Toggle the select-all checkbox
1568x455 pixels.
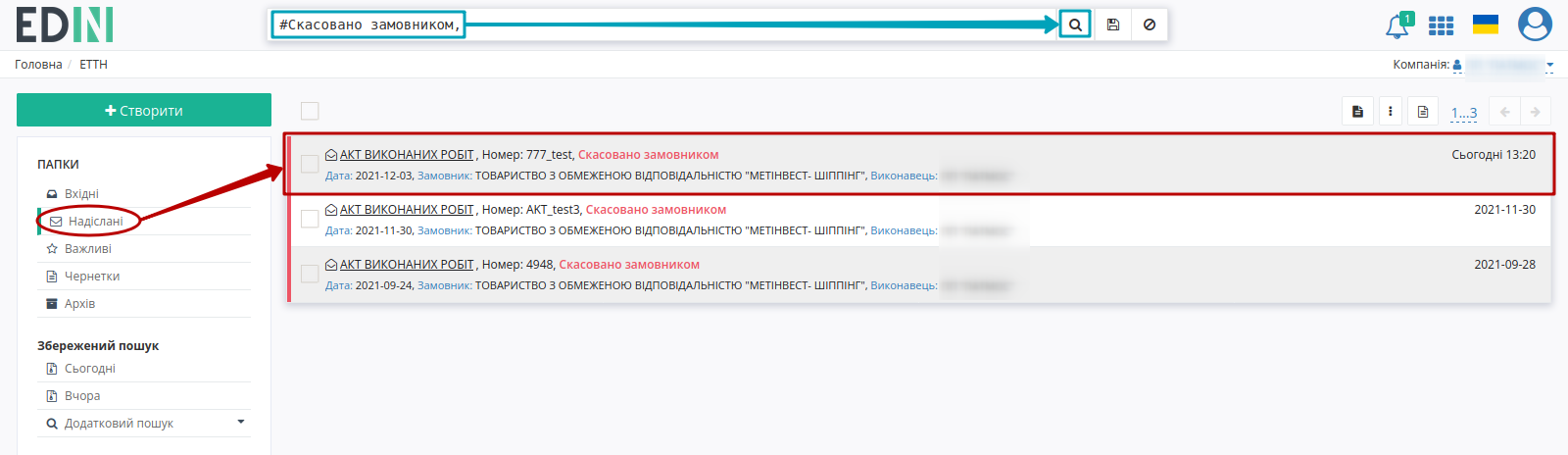[x=310, y=111]
